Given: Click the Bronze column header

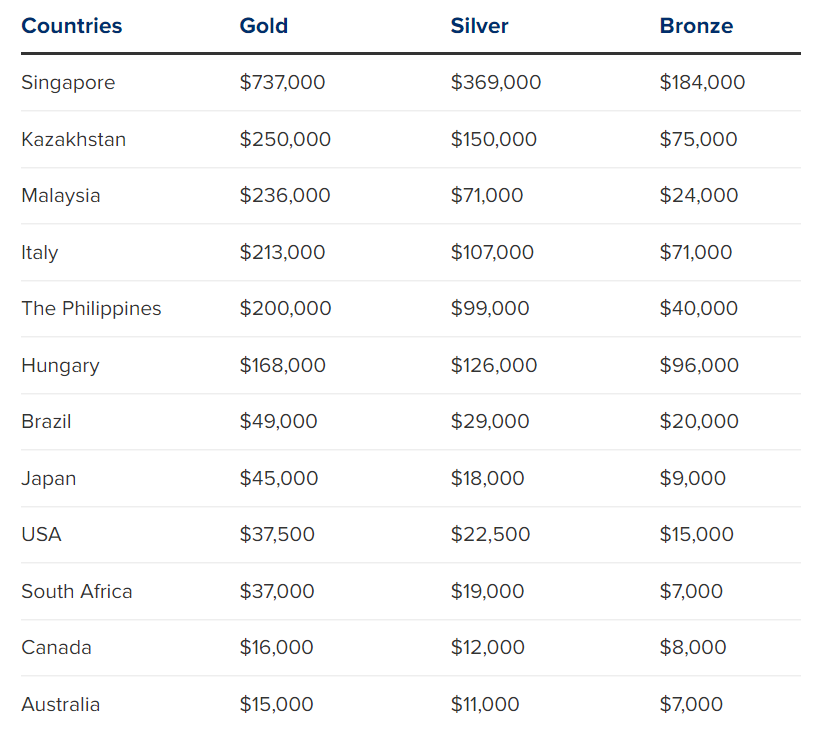Looking at the screenshot, I should [696, 26].
